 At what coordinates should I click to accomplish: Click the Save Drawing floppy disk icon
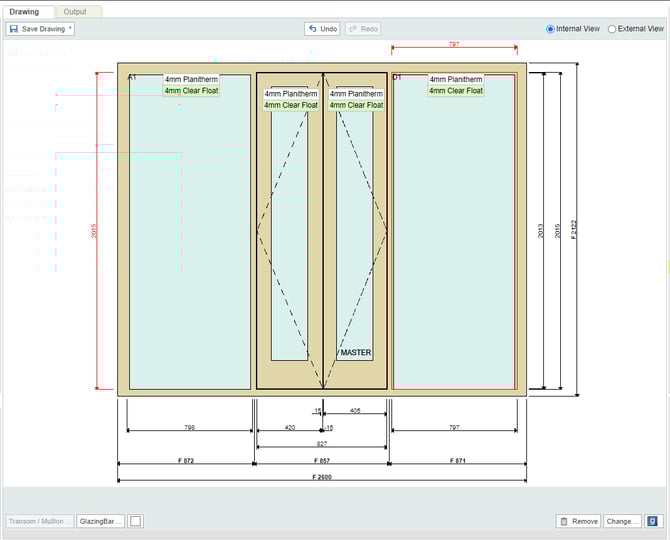(13, 29)
